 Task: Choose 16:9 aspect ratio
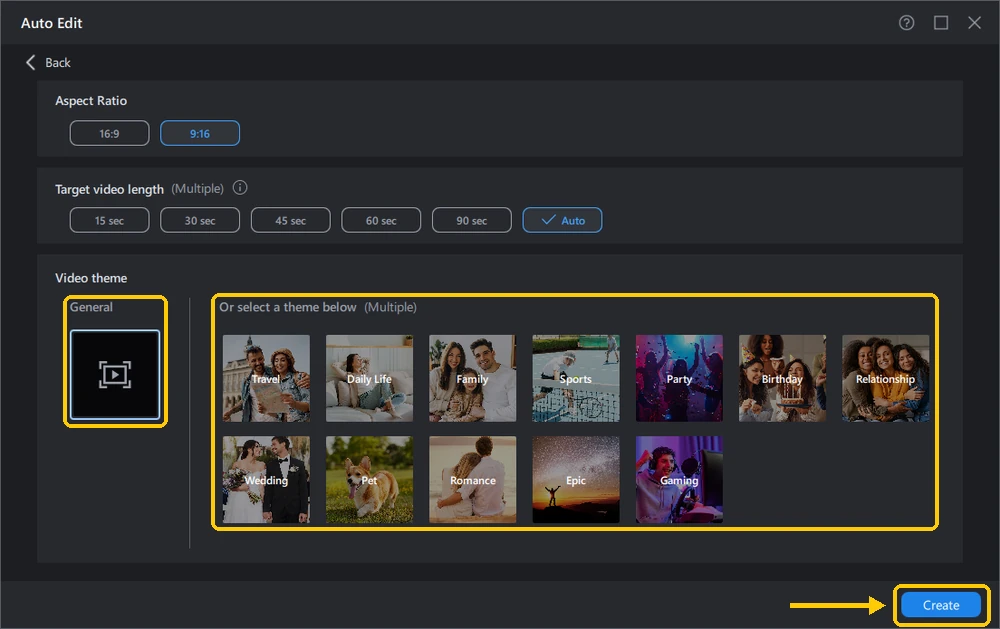pyautogui.click(x=109, y=133)
